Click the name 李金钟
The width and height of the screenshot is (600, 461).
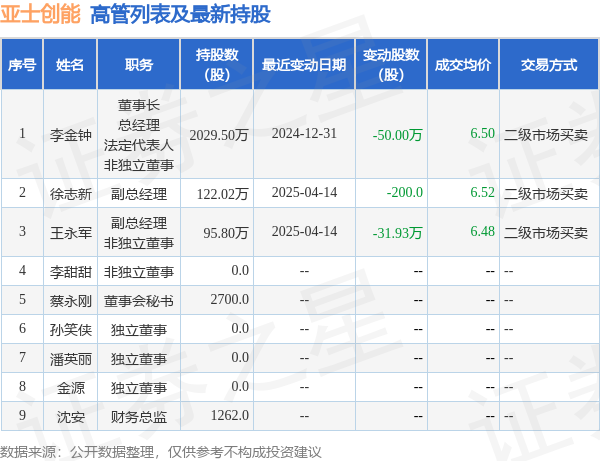tap(71, 135)
